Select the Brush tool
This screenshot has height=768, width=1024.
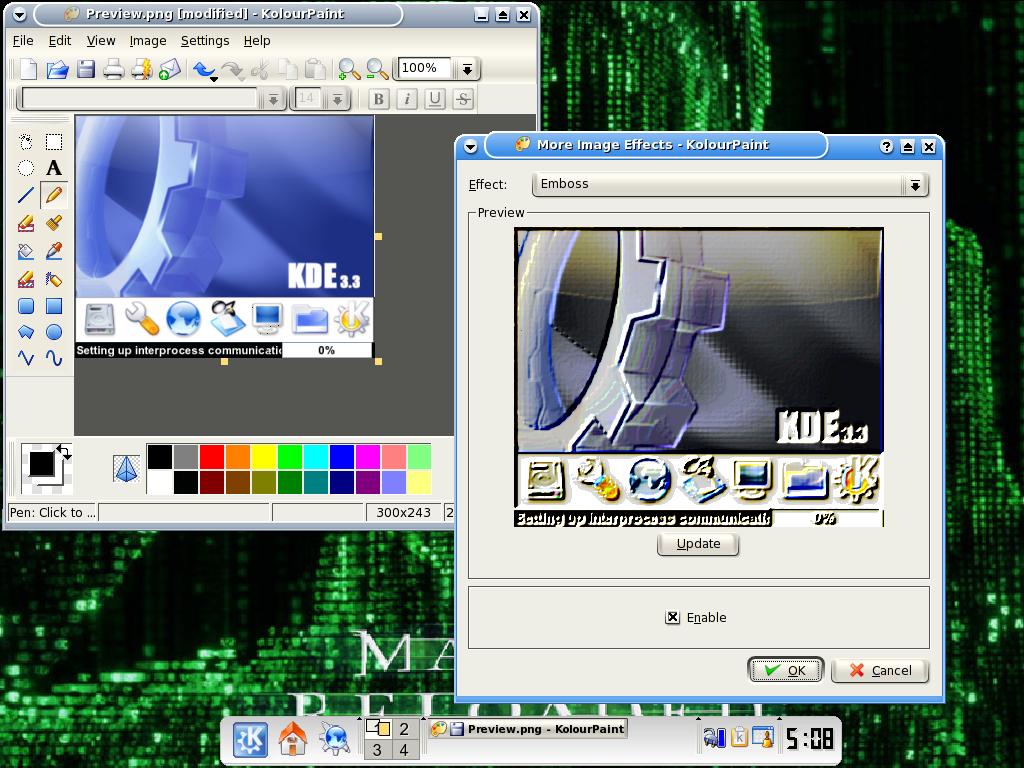click(54, 224)
